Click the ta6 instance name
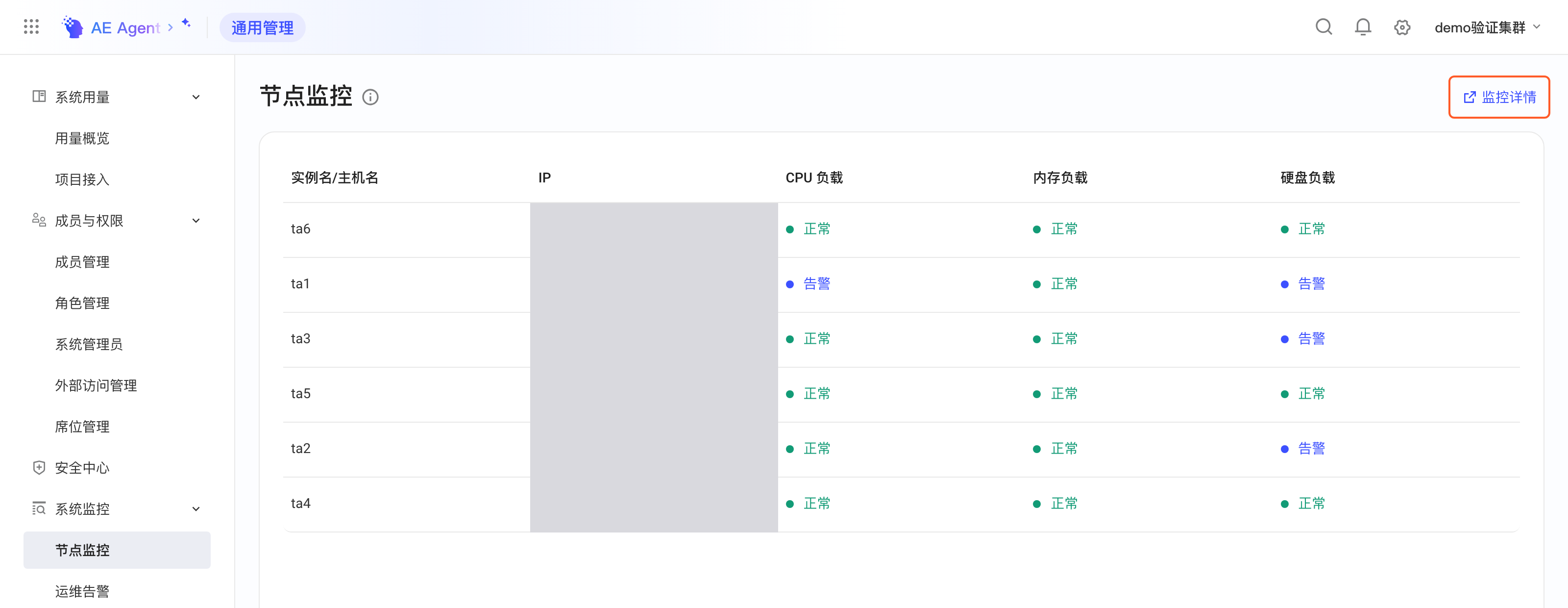Viewport: 1568px width, 608px height. 301,228
